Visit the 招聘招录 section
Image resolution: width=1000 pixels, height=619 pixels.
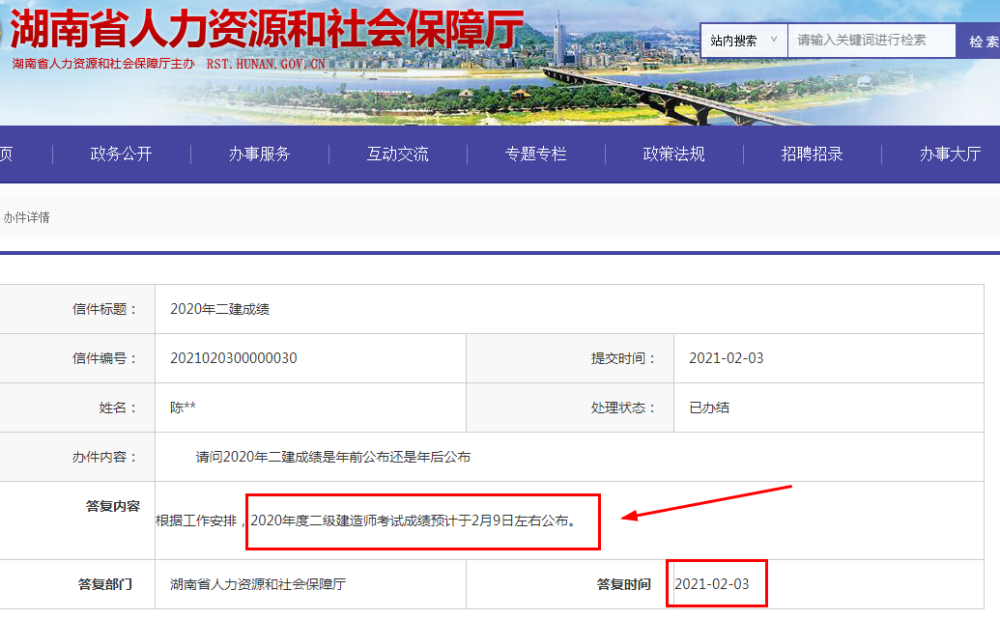pyautogui.click(x=810, y=155)
